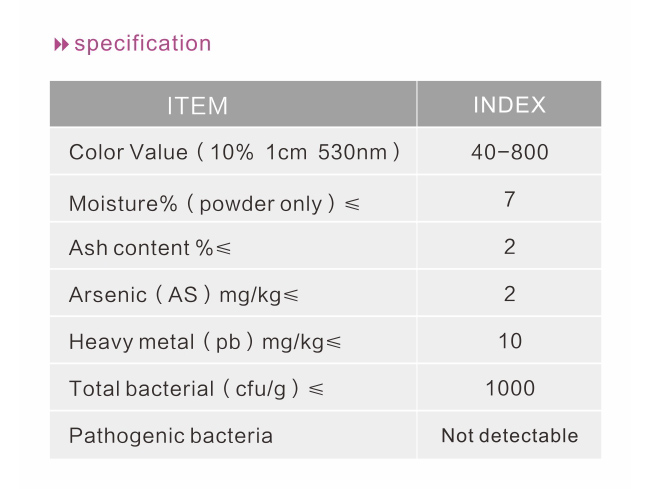Viewport: 650px width, 489px height.
Task: Select the INDEX column header
Action: click(509, 104)
